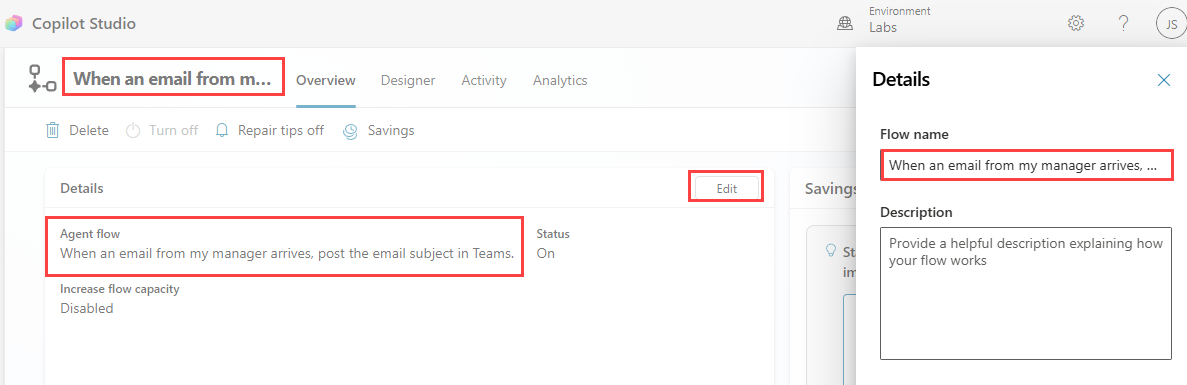Click the Agent flow label
Image resolution: width=1187 pixels, height=385 pixels.
(90, 234)
